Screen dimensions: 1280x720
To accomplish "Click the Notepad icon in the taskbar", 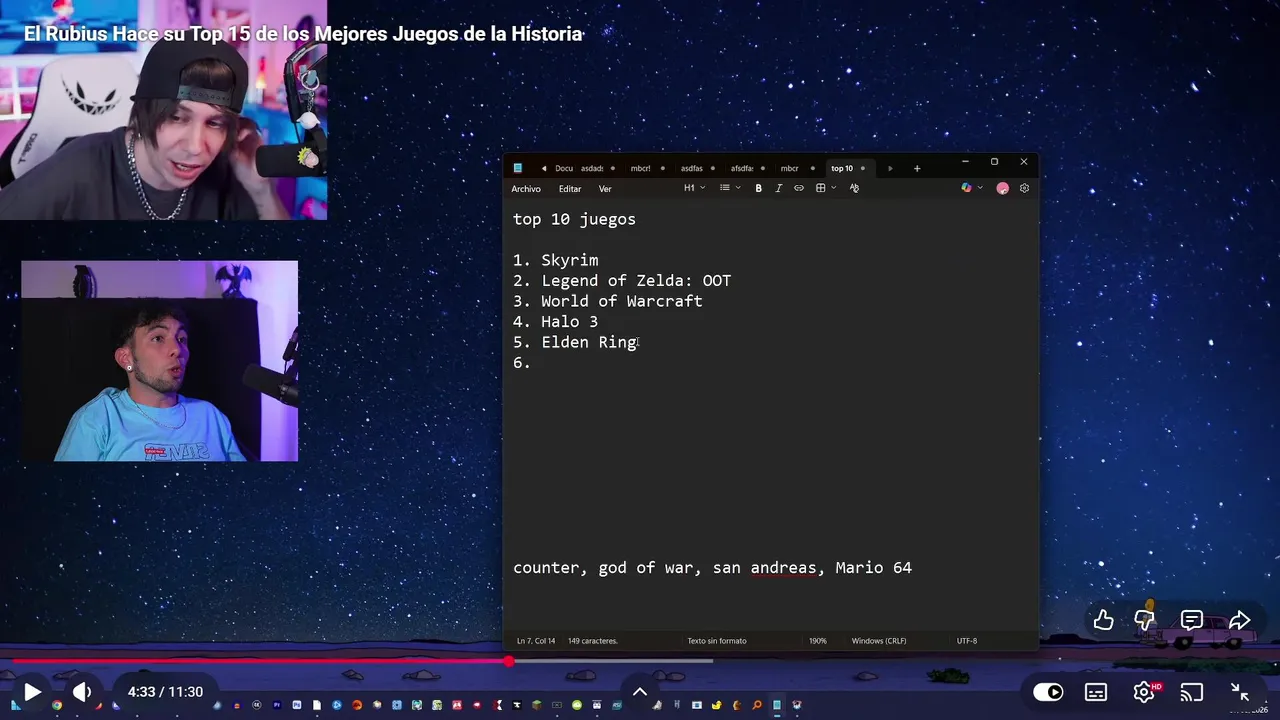I will coord(776,705).
